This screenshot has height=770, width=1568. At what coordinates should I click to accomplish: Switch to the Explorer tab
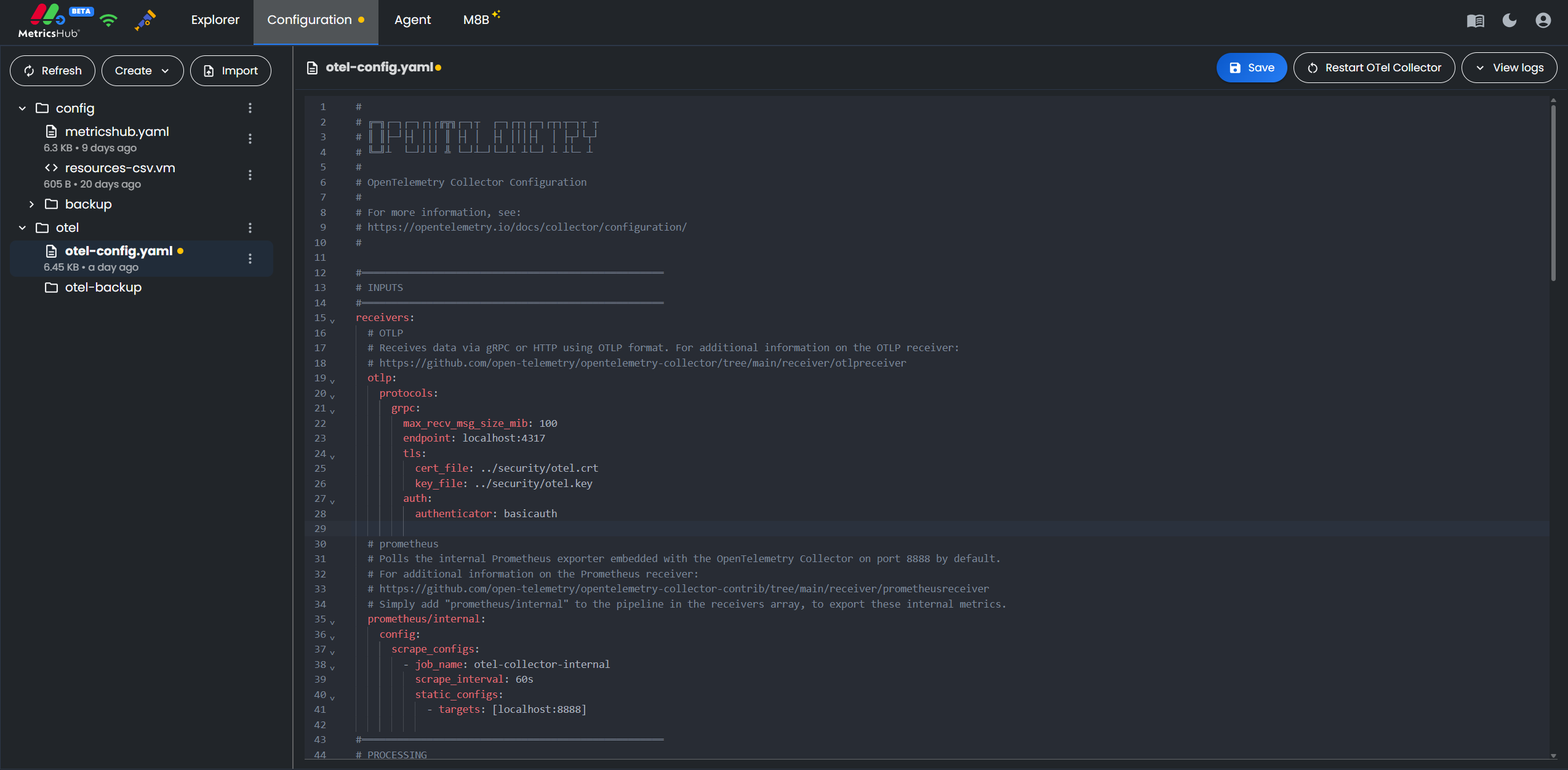click(215, 20)
